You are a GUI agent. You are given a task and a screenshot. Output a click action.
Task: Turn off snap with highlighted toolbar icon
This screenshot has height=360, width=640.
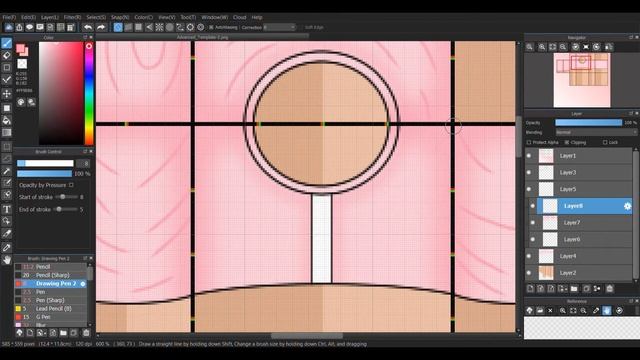118,27
